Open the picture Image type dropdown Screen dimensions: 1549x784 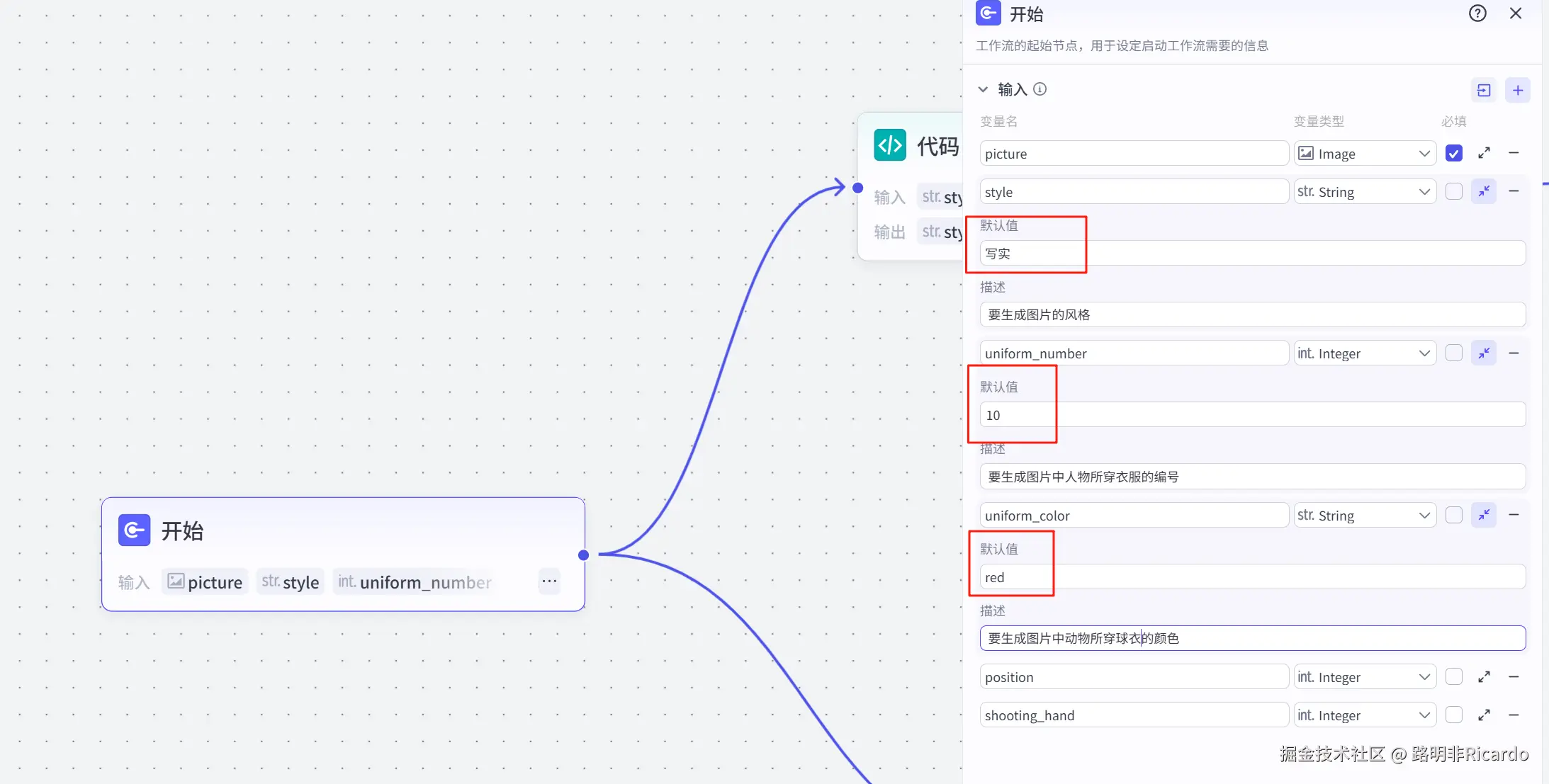1365,154
